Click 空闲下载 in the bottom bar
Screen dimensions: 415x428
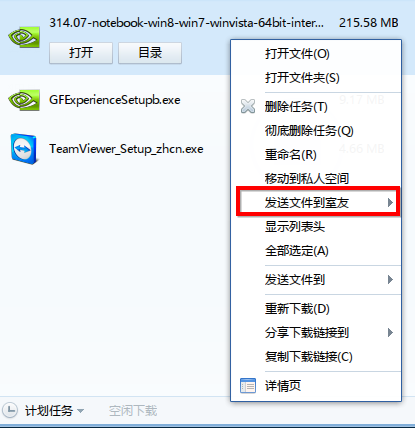pos(133,411)
